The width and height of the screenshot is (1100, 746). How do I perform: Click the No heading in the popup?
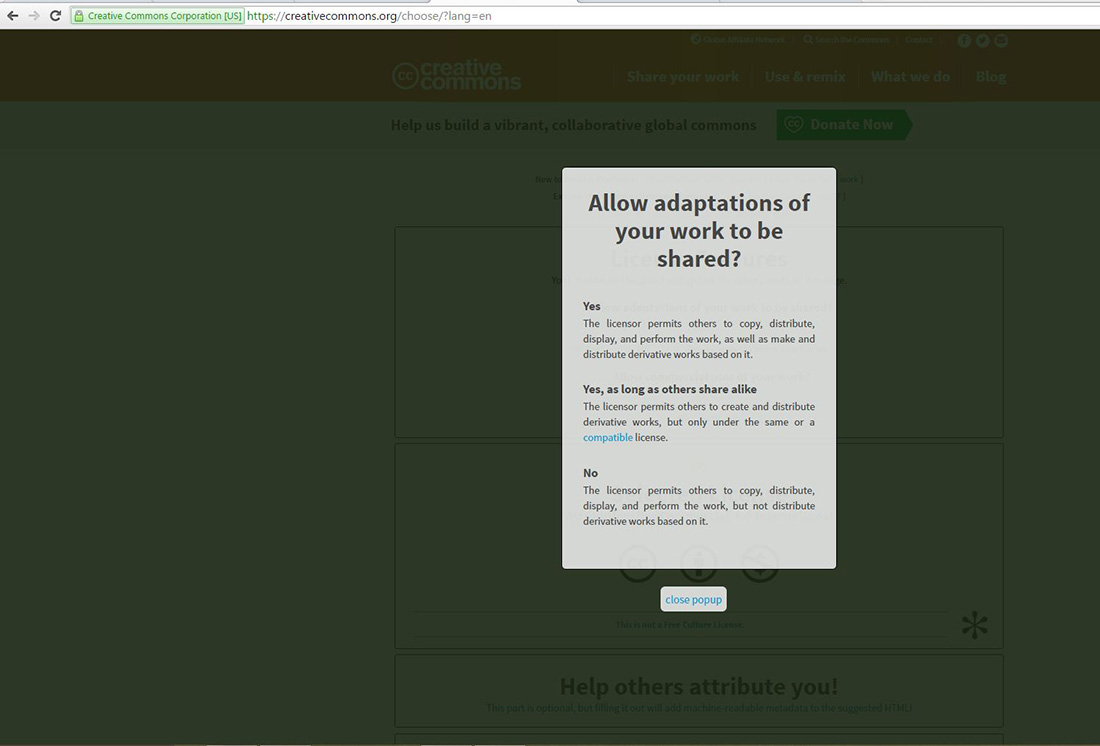(590, 473)
